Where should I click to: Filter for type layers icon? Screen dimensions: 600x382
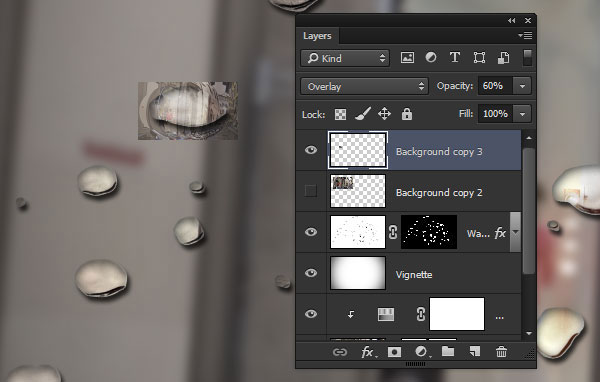(455, 57)
